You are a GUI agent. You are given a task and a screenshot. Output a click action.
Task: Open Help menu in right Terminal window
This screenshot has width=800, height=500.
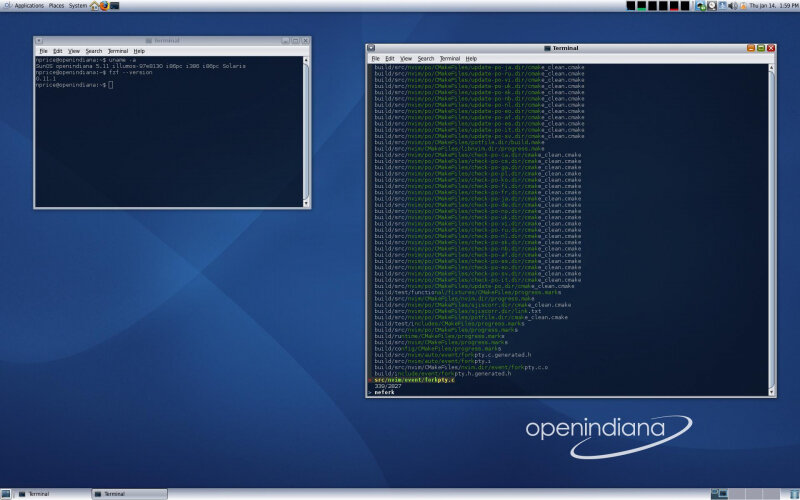coord(471,59)
